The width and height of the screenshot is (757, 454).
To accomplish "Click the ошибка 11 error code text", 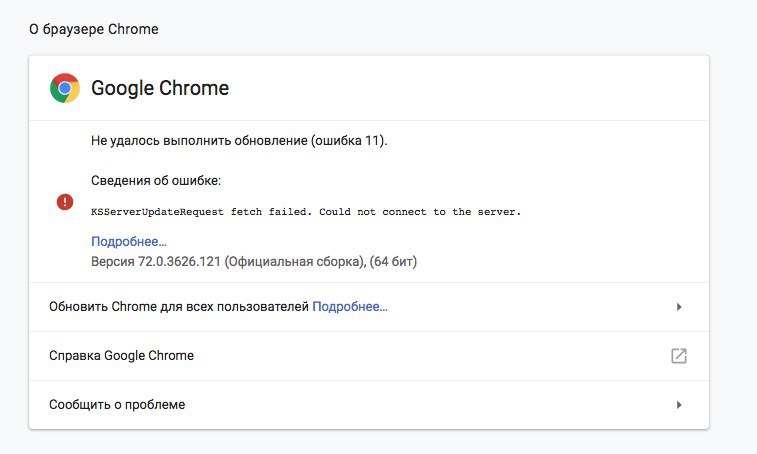I will tap(348, 141).
